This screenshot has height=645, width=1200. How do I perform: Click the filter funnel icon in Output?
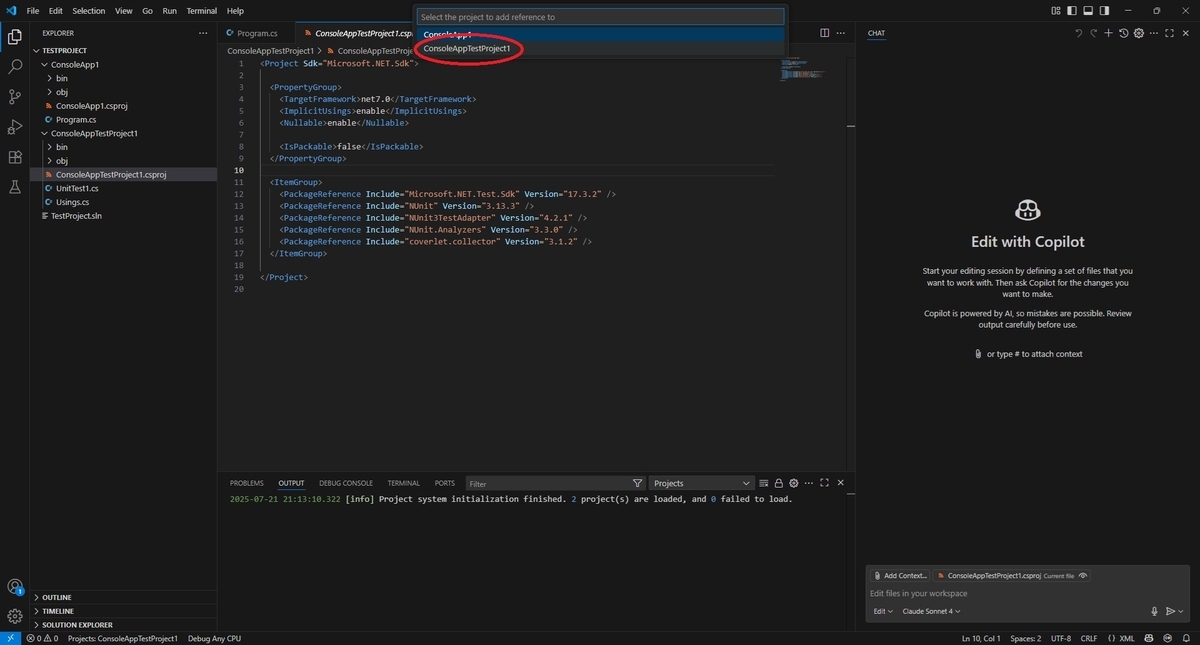(637, 483)
